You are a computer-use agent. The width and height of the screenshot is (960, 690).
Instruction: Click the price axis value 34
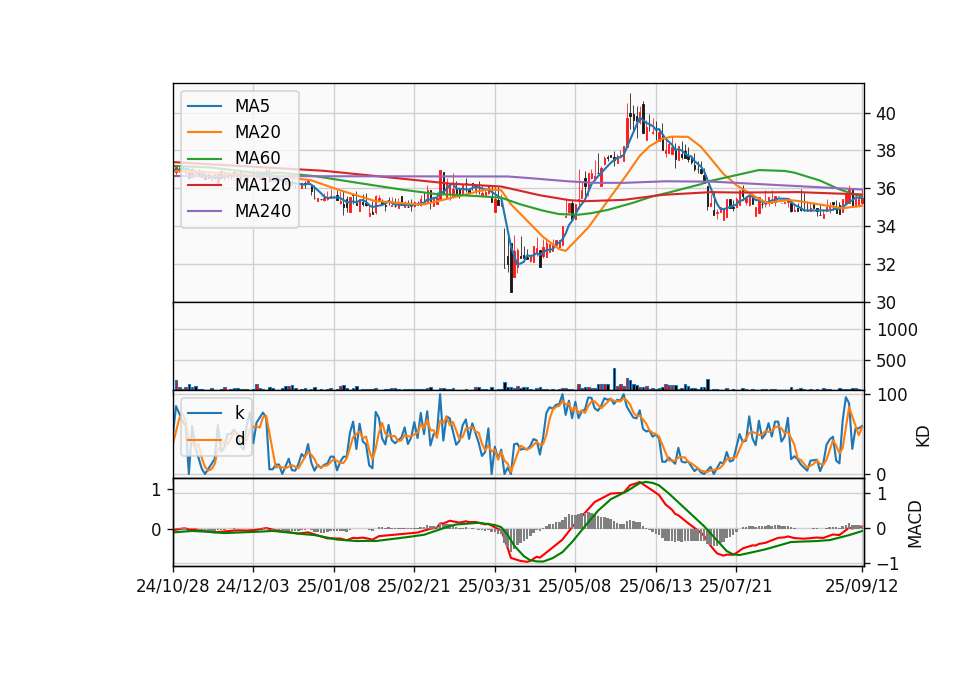(886, 227)
